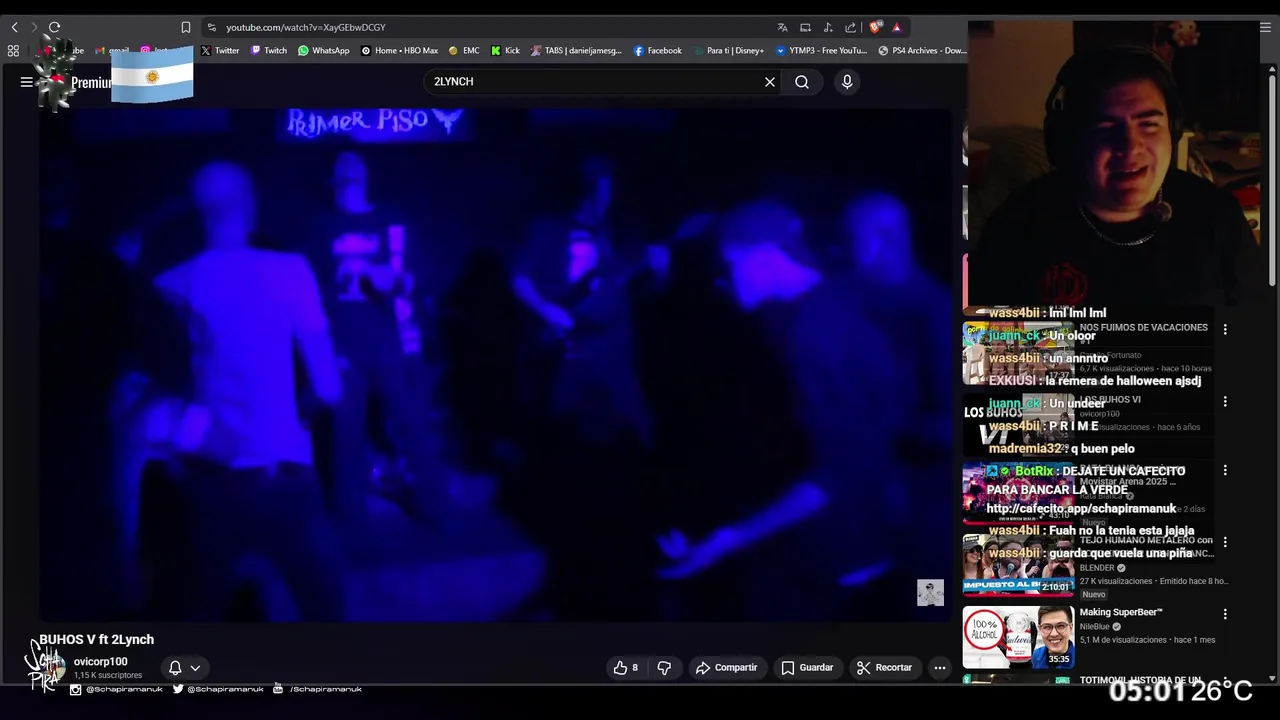The width and height of the screenshot is (1280, 720).
Task: Open options menu for Movistar Arena 2025 video
Action: pos(1225,470)
